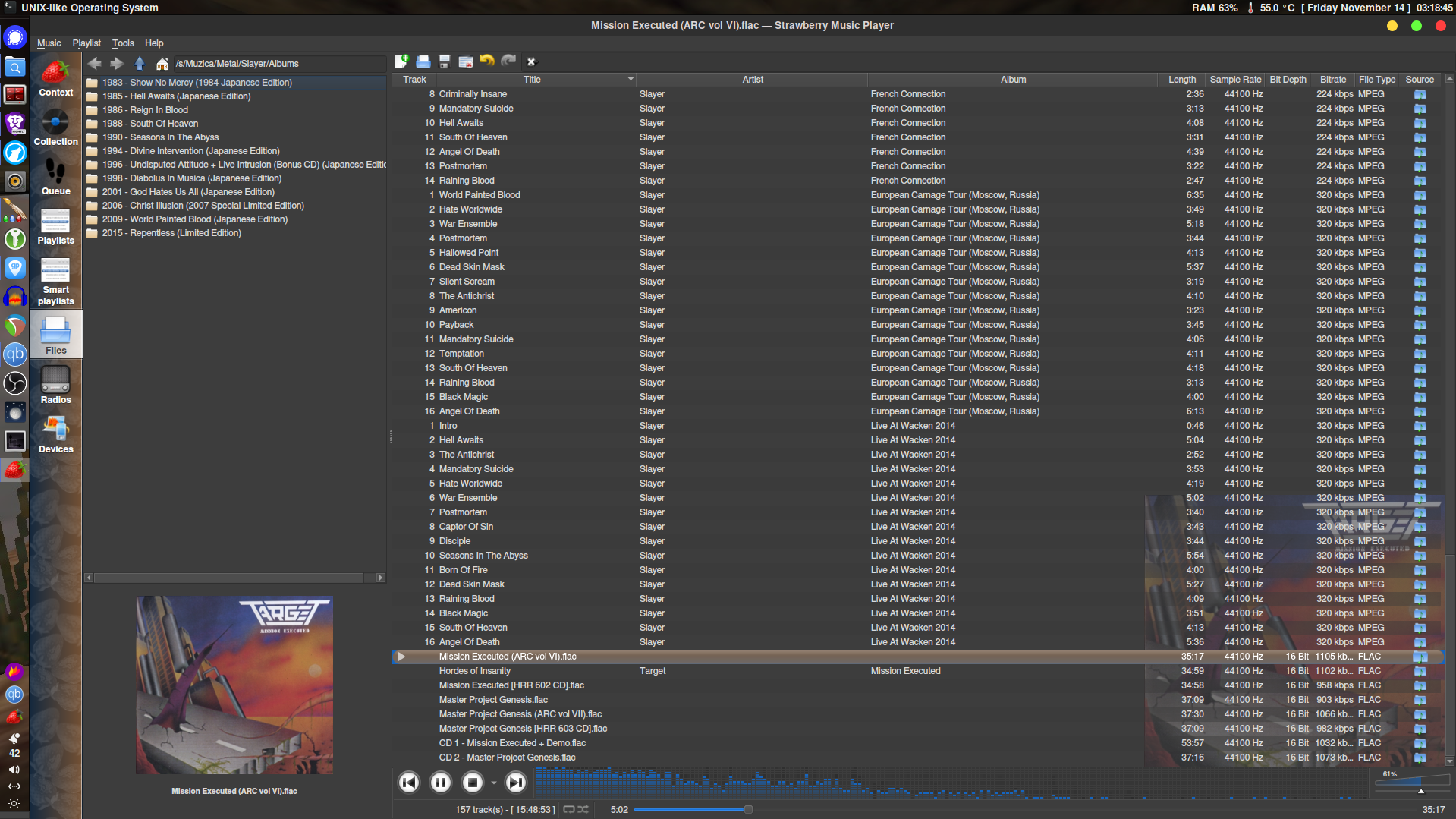Open the Smart playlists sidebar tab
Image resolution: width=1456 pixels, height=819 pixels.
(x=56, y=282)
